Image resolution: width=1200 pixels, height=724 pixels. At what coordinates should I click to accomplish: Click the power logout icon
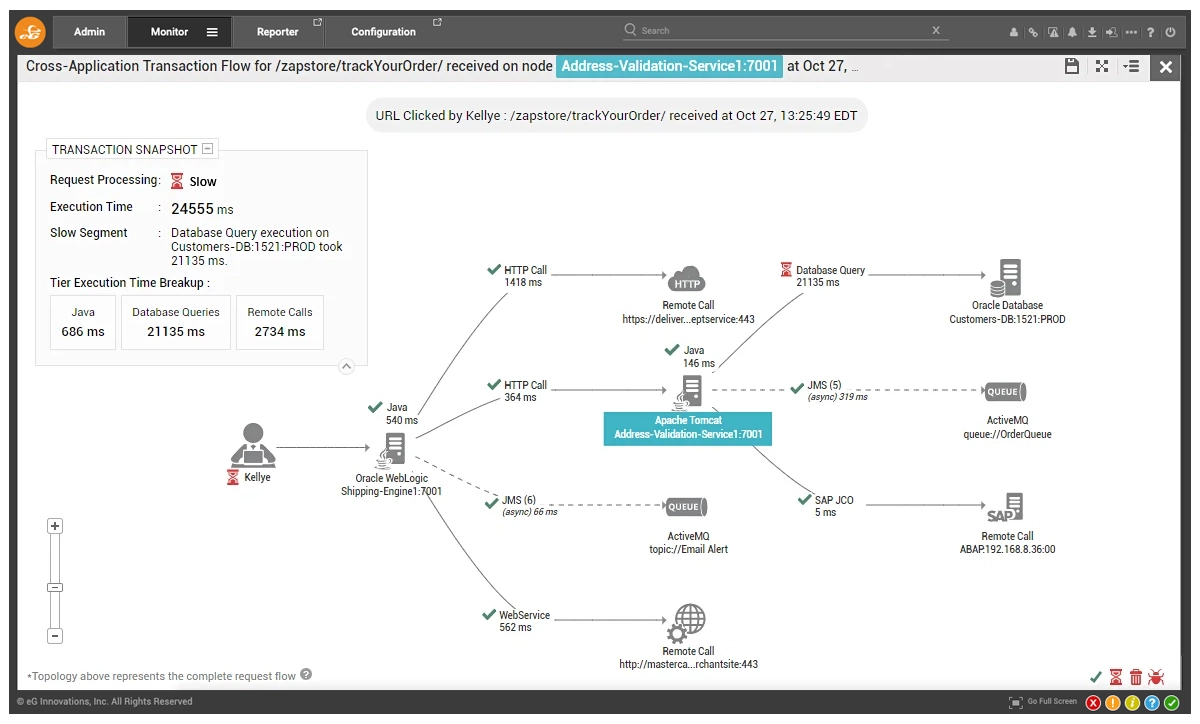[x=1170, y=32]
